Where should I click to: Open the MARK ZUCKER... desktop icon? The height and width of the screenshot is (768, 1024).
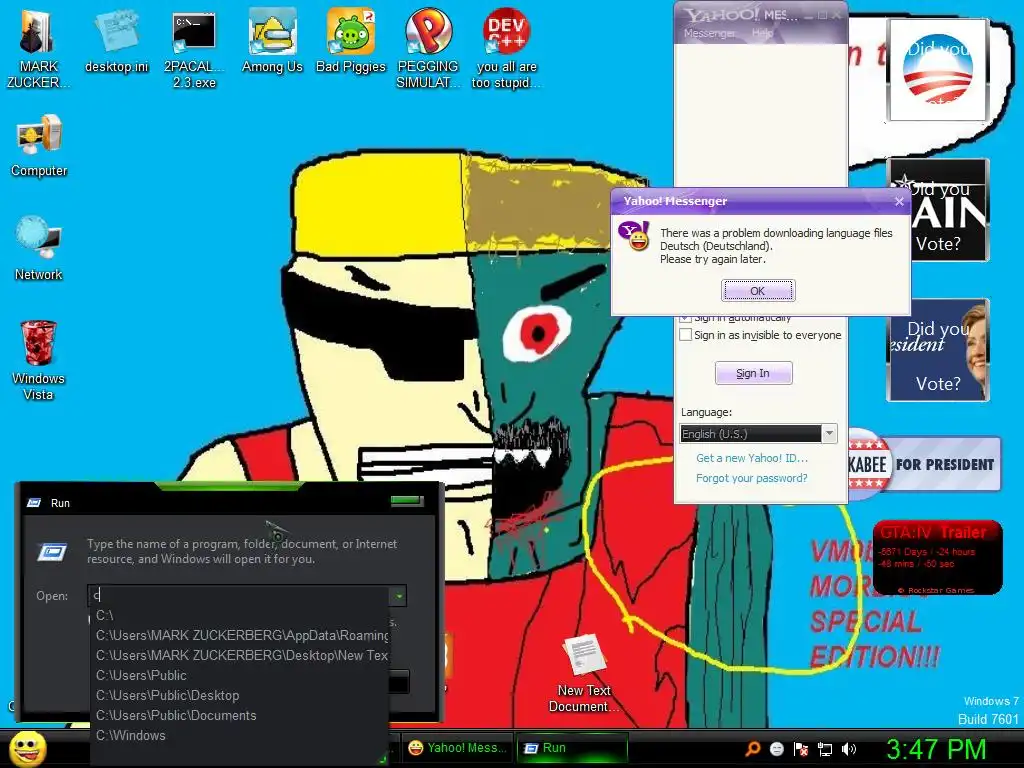pos(37,49)
